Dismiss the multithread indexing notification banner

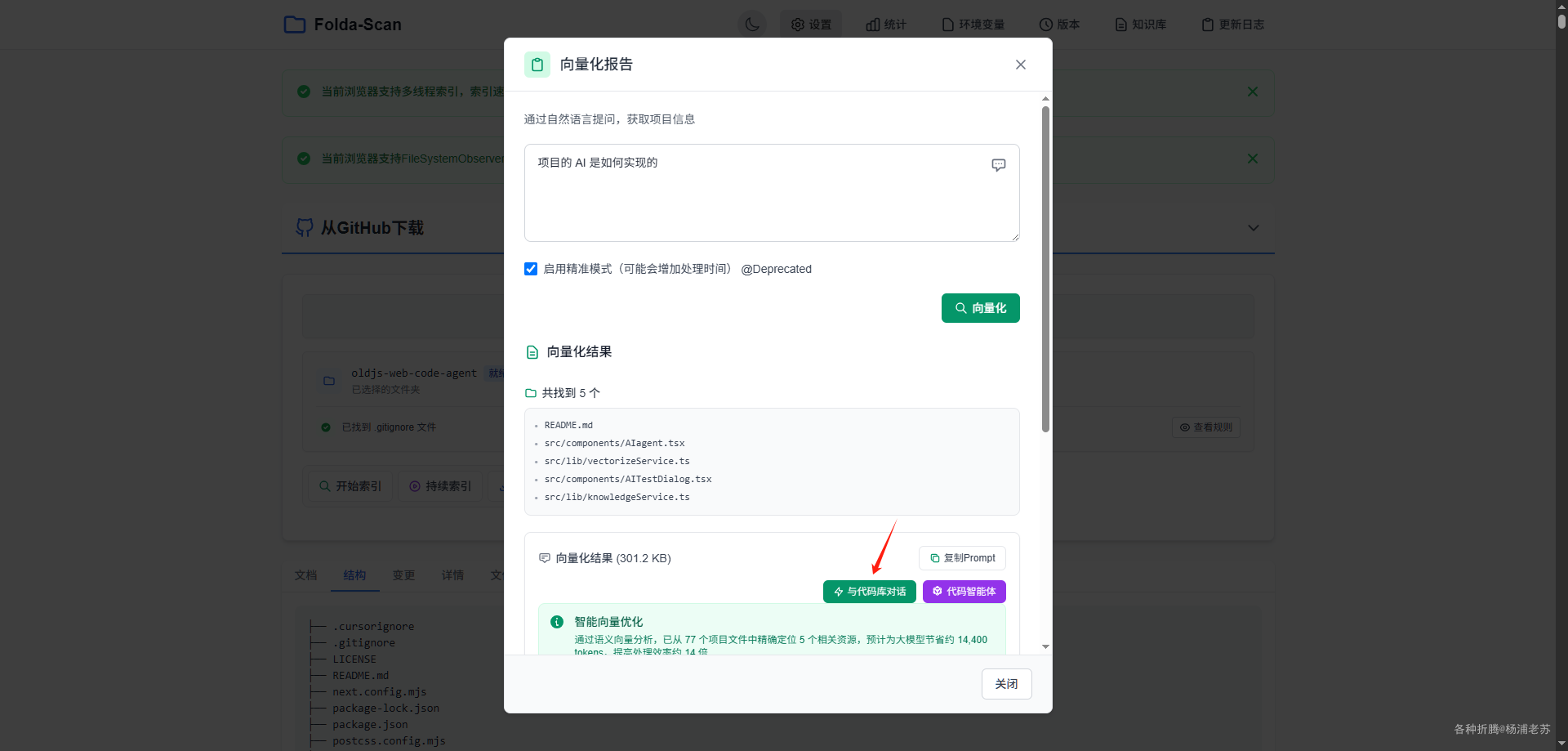1252,92
